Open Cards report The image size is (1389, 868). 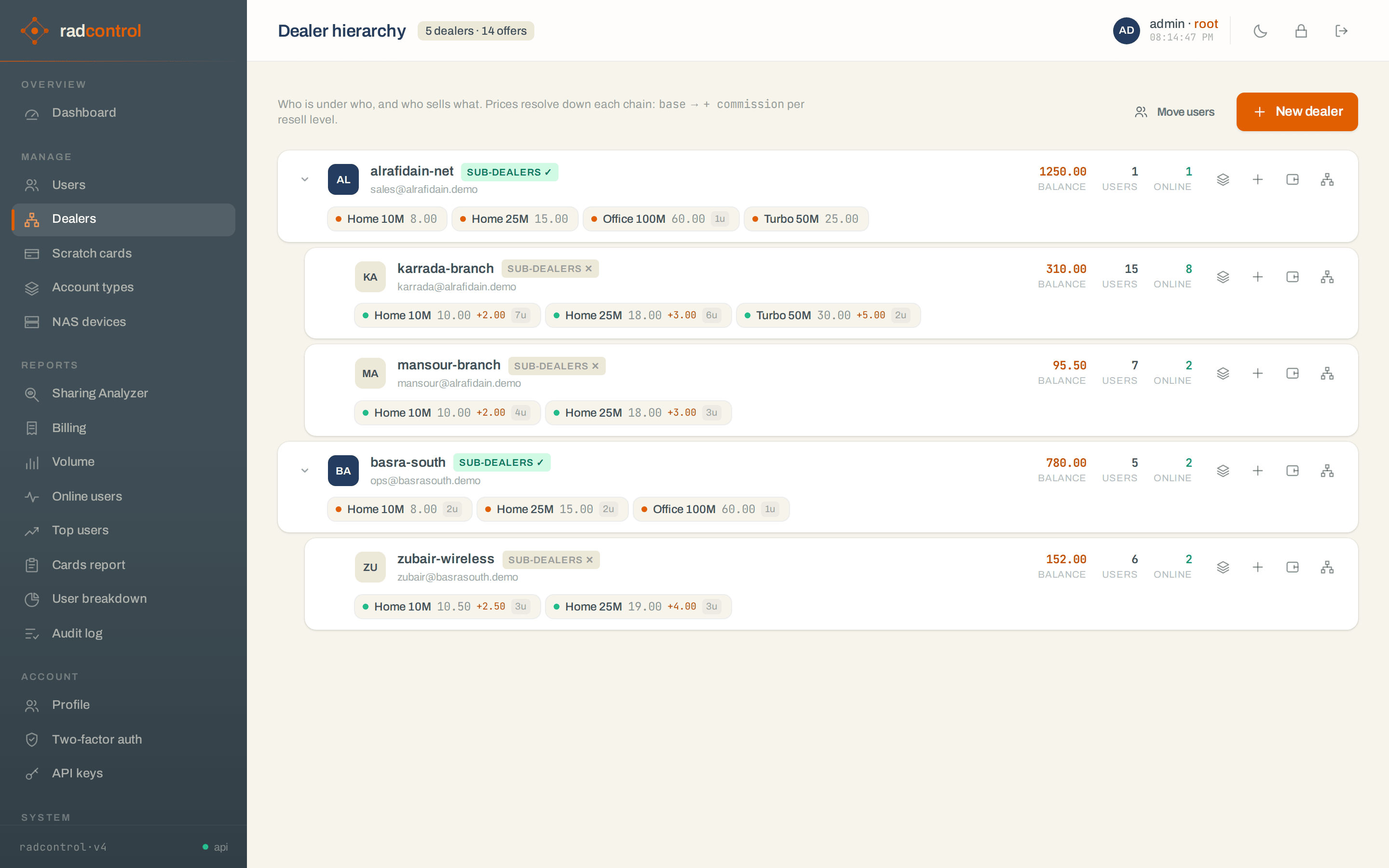[123, 565]
